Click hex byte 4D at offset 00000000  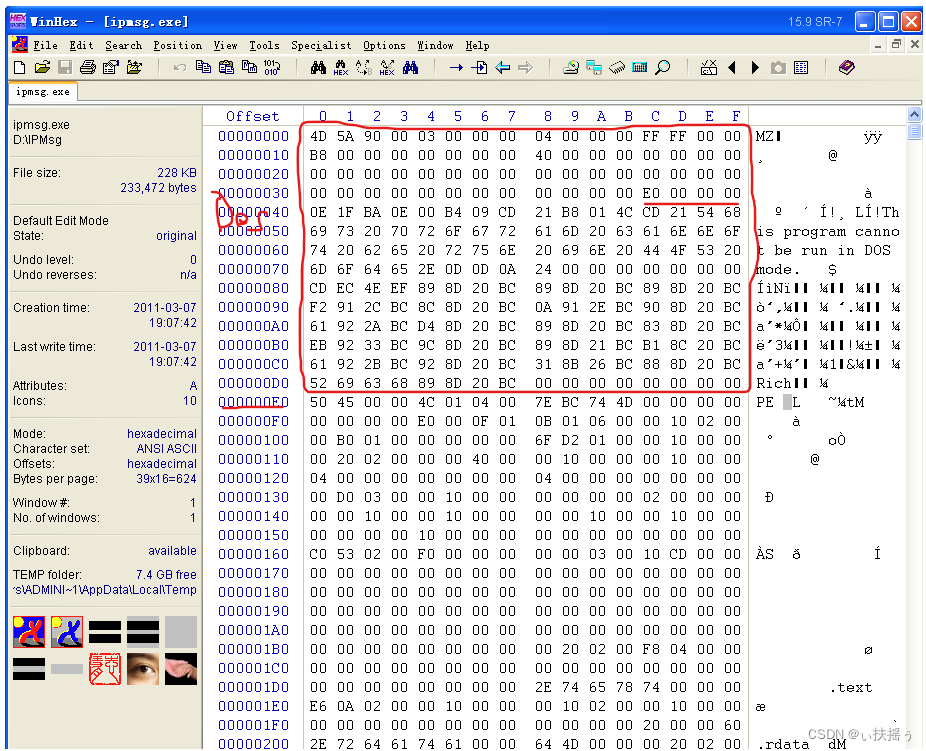pyautogui.click(x=318, y=136)
